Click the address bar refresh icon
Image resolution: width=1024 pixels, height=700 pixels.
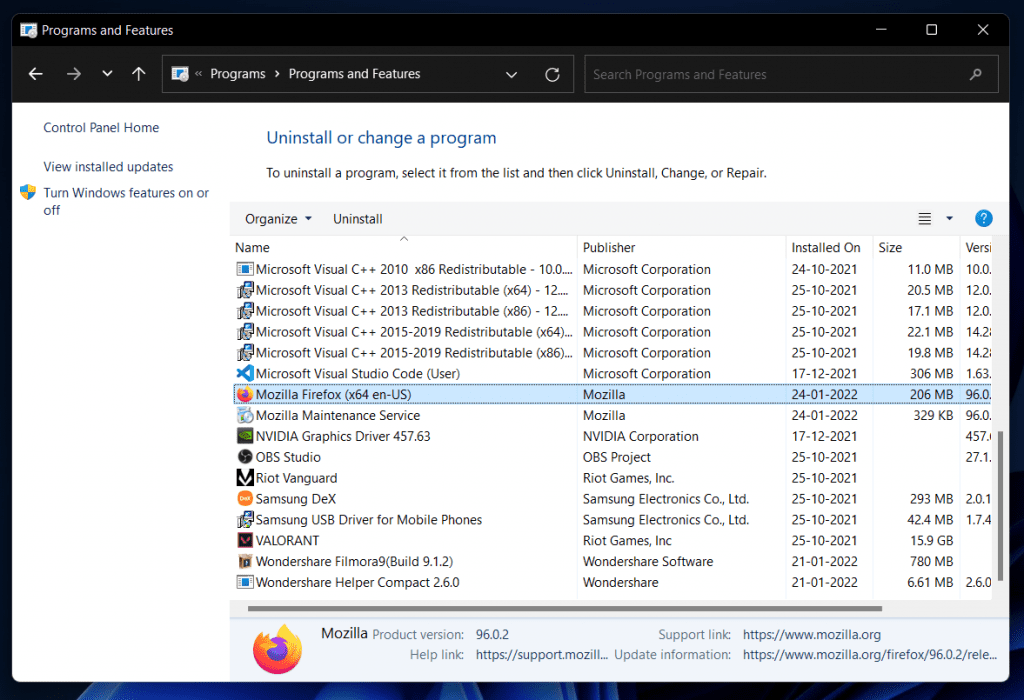[x=552, y=73]
